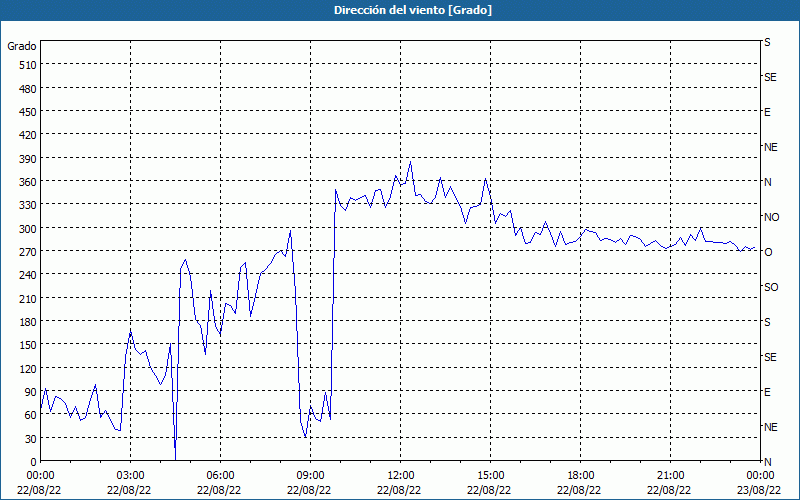Screen dimensions: 800x500
Task: Click the 'SE' compass label between 120 and 150
Action: [770, 357]
